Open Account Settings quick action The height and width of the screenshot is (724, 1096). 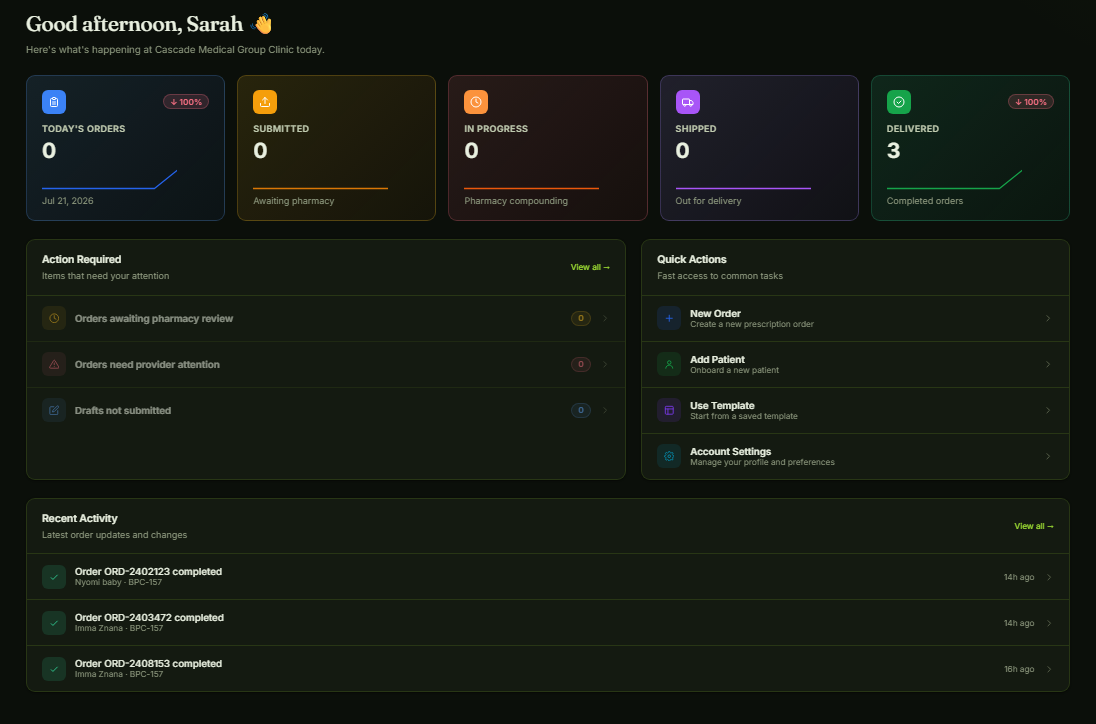[x=855, y=456]
